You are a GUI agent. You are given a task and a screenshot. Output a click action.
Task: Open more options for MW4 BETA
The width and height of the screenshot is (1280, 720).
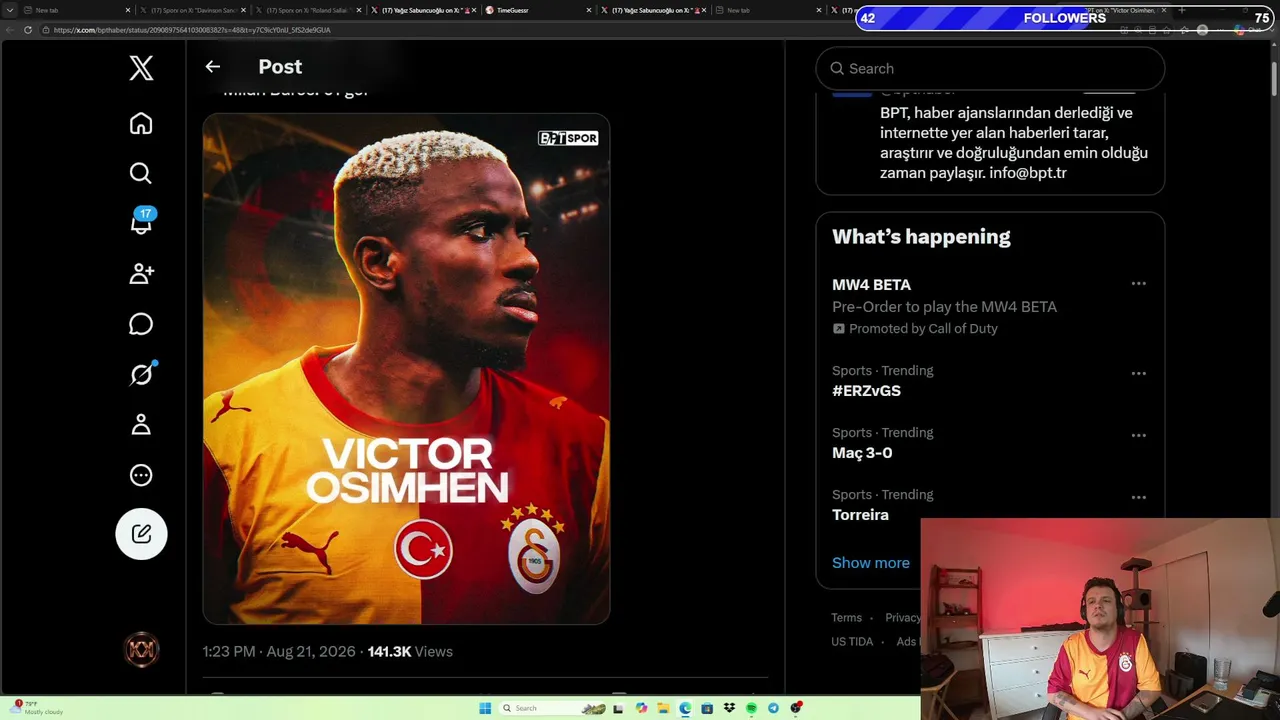1138,284
